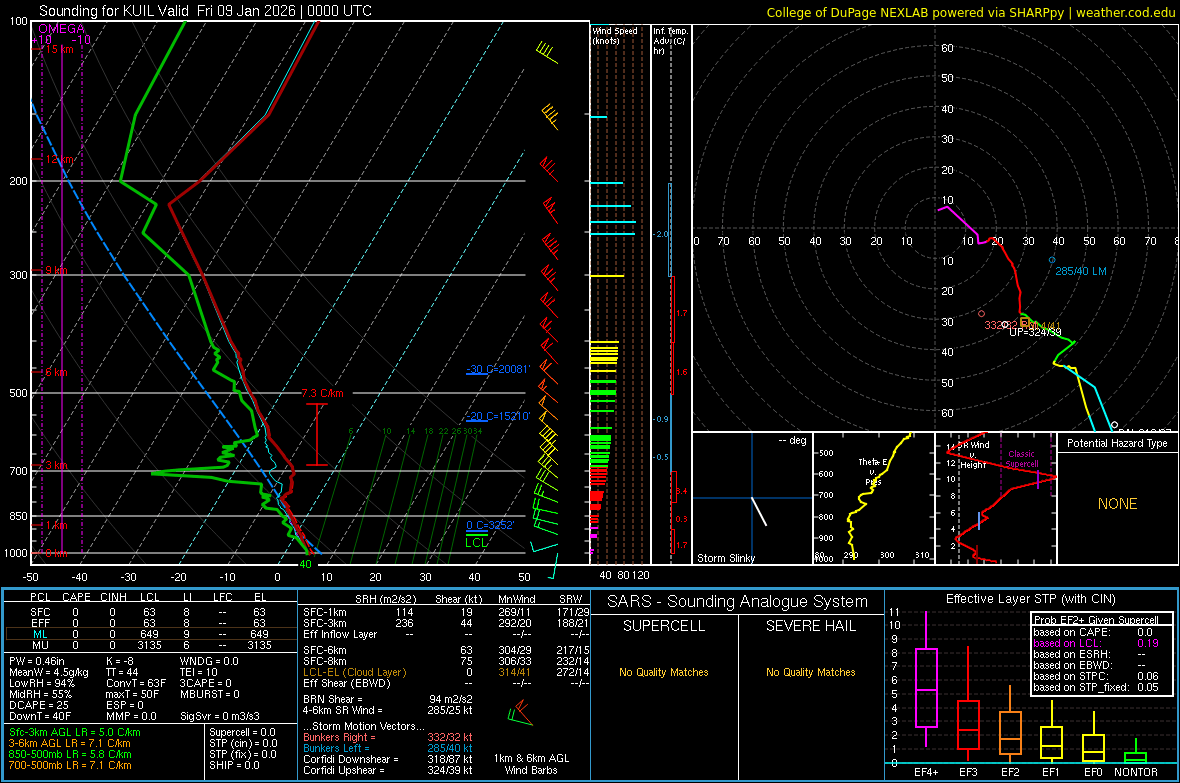Click the ConvT = 63F value
1180x783 pixels.
pos(136,683)
